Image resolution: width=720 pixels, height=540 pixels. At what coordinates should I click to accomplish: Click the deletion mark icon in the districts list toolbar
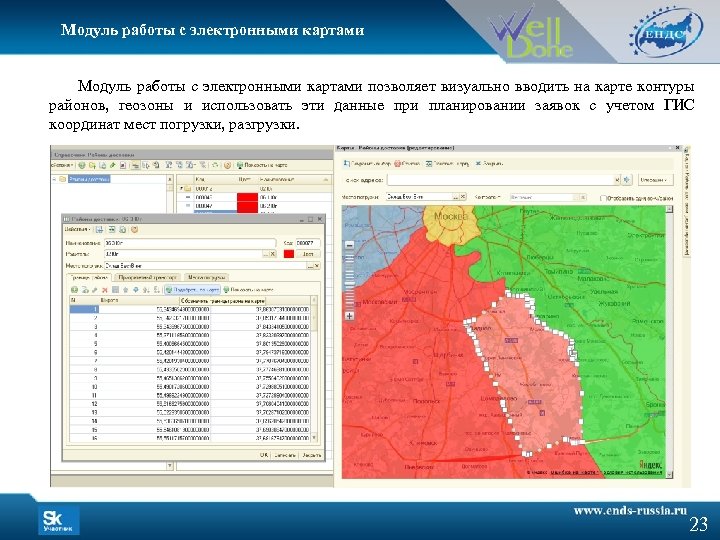pyautogui.click(x=123, y=165)
